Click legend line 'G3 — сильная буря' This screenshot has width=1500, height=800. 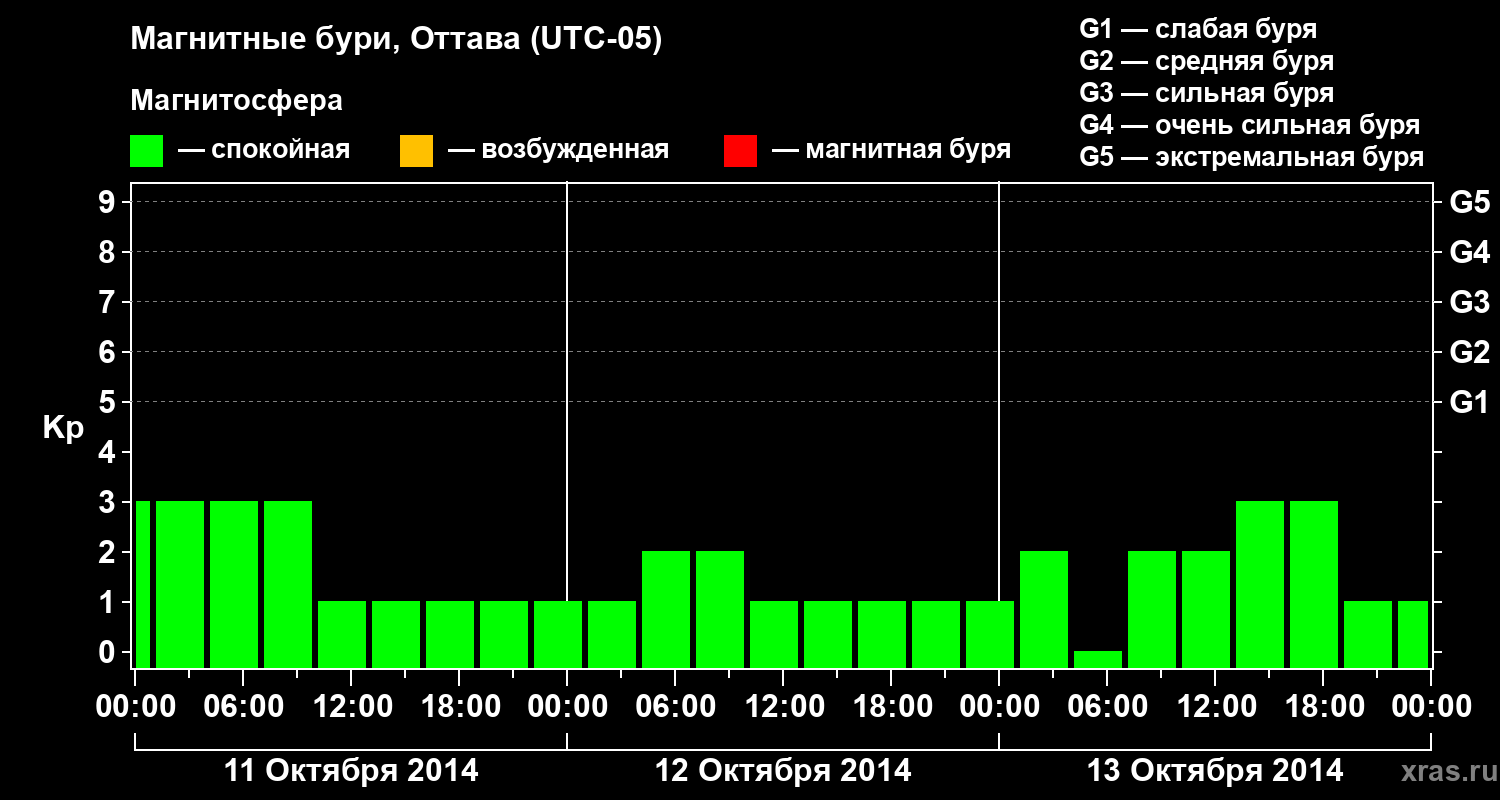click(x=1206, y=93)
